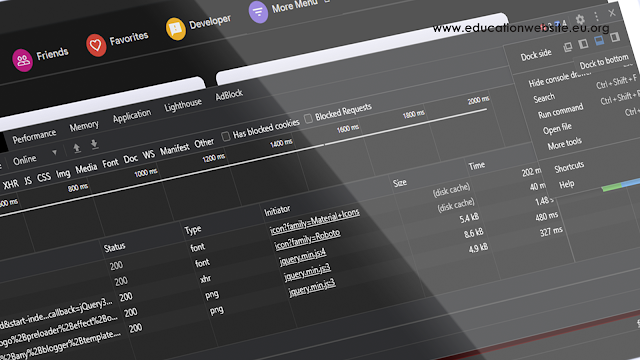
Task: Tick the Blocked Requests checkbox
Action: [x=308, y=118]
